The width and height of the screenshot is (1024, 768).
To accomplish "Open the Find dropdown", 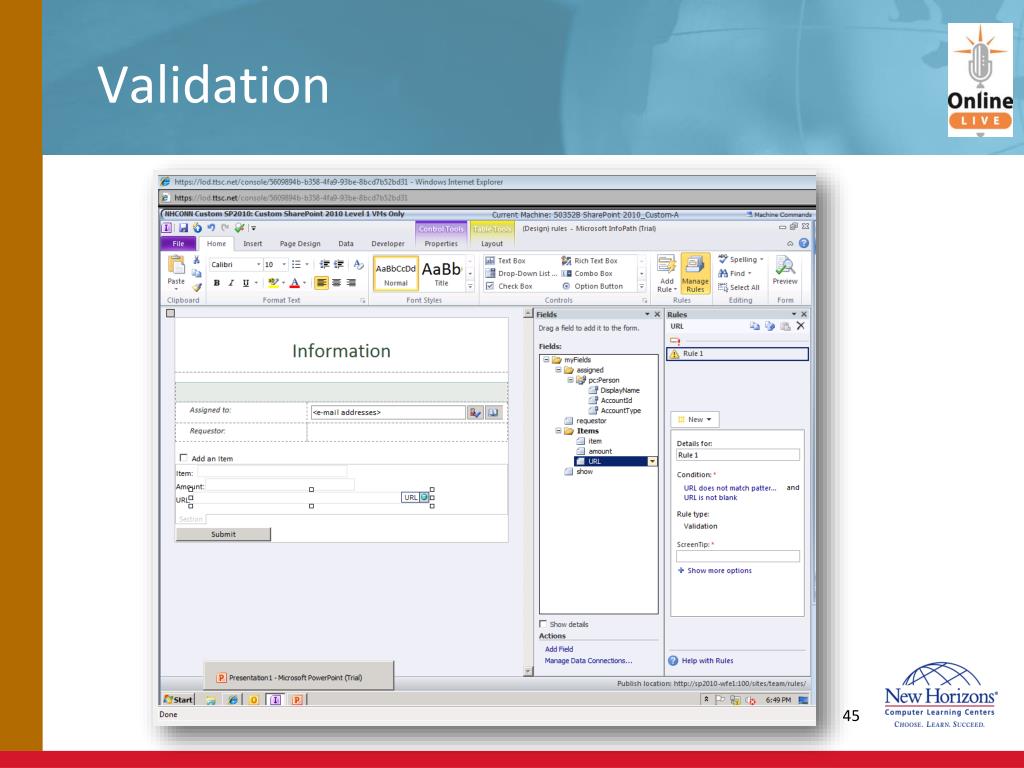I will [735, 274].
